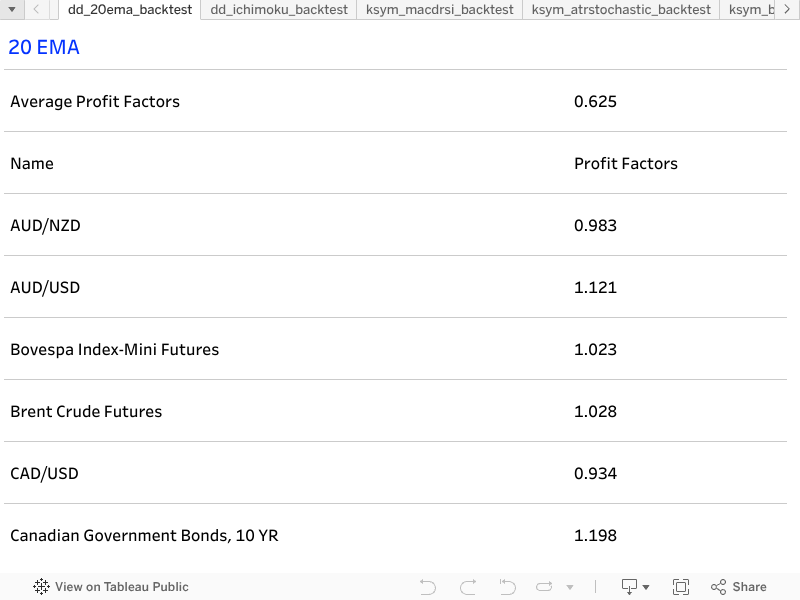Switch to dd_ichimoku_backtest tab

click(279, 9)
